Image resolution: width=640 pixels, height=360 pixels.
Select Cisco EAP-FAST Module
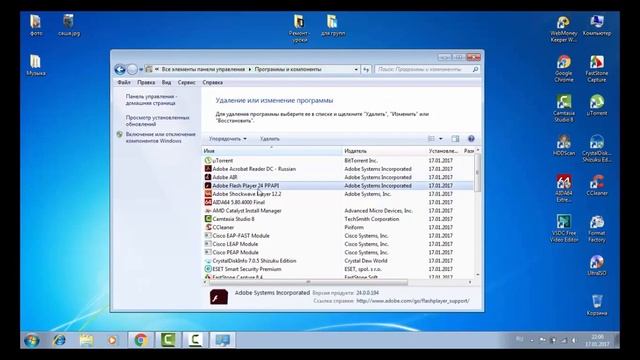pos(338,236)
